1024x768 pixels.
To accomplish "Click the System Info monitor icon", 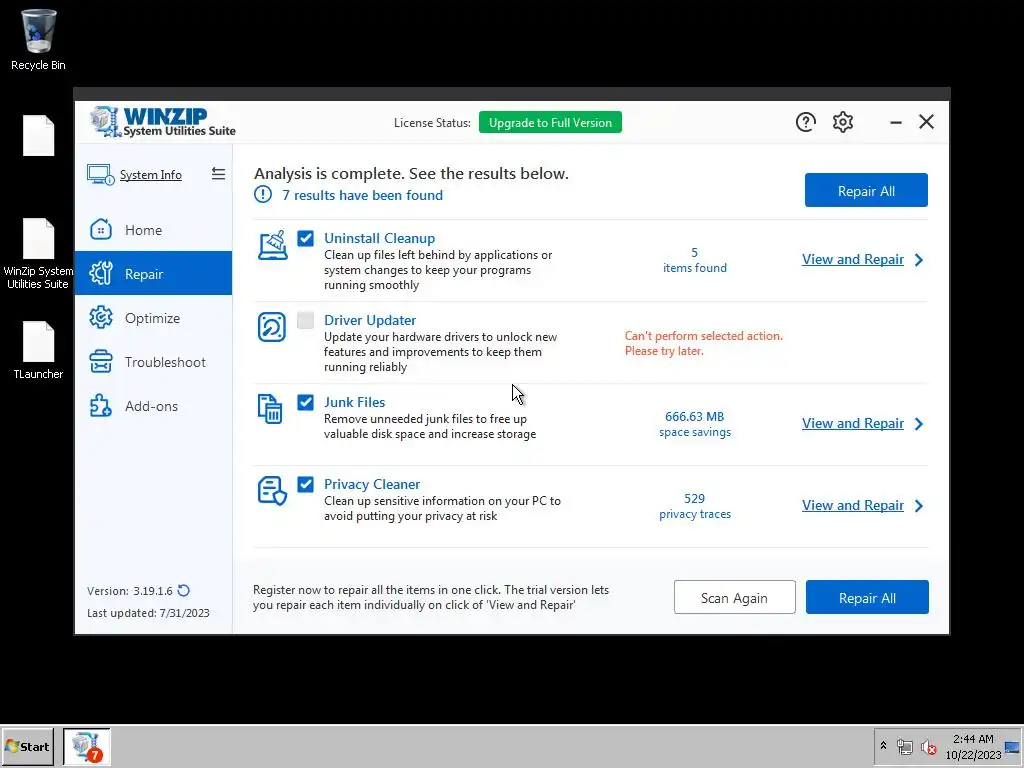I will point(101,174).
